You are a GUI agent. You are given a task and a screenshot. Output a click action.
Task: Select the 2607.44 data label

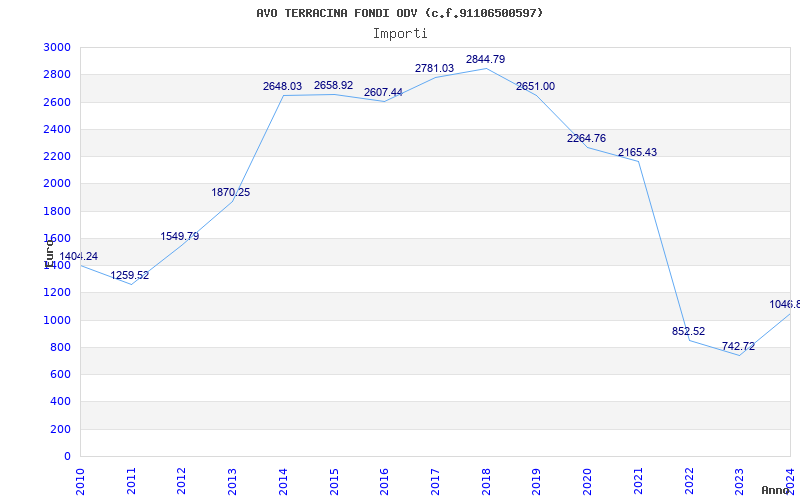[x=383, y=92]
